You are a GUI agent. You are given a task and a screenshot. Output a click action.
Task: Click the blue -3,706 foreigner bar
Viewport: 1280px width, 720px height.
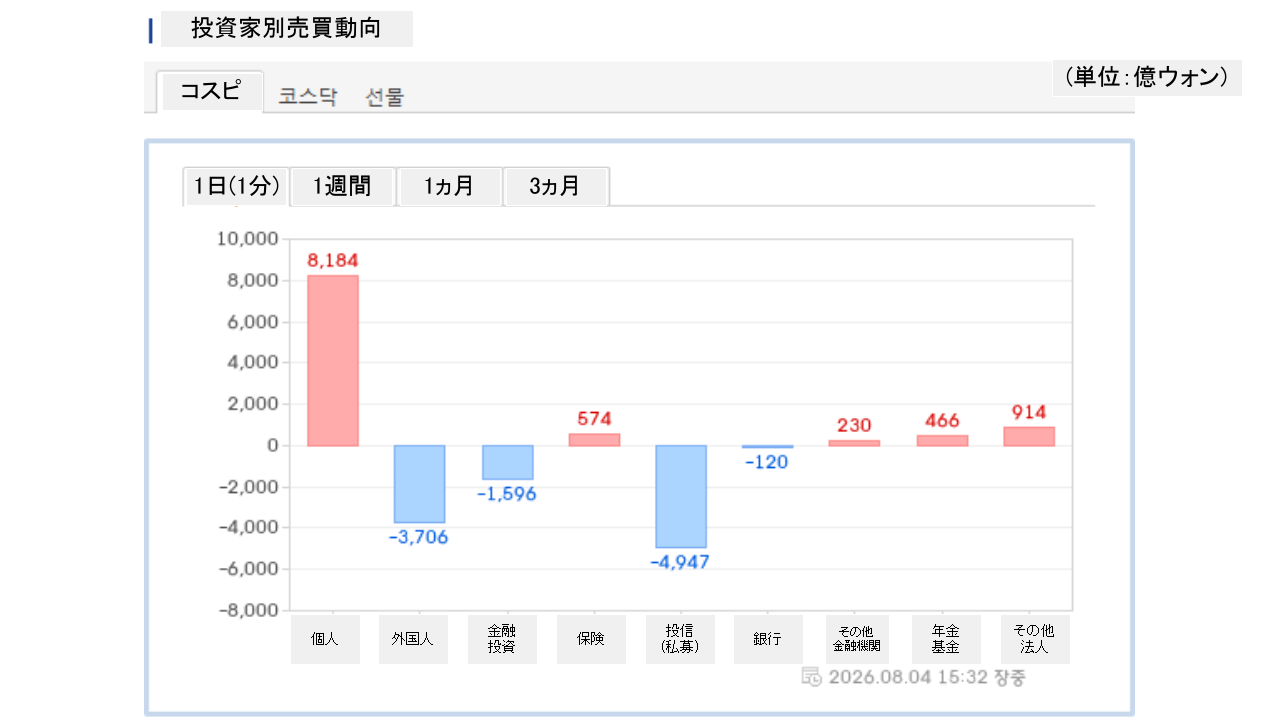pyautogui.click(x=420, y=484)
